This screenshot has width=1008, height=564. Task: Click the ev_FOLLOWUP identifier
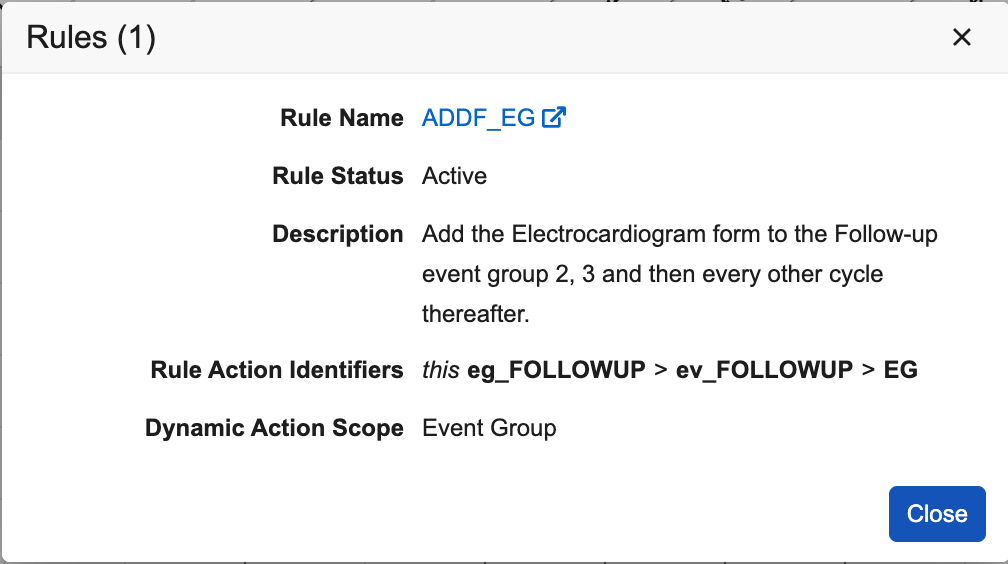pyautogui.click(x=764, y=370)
